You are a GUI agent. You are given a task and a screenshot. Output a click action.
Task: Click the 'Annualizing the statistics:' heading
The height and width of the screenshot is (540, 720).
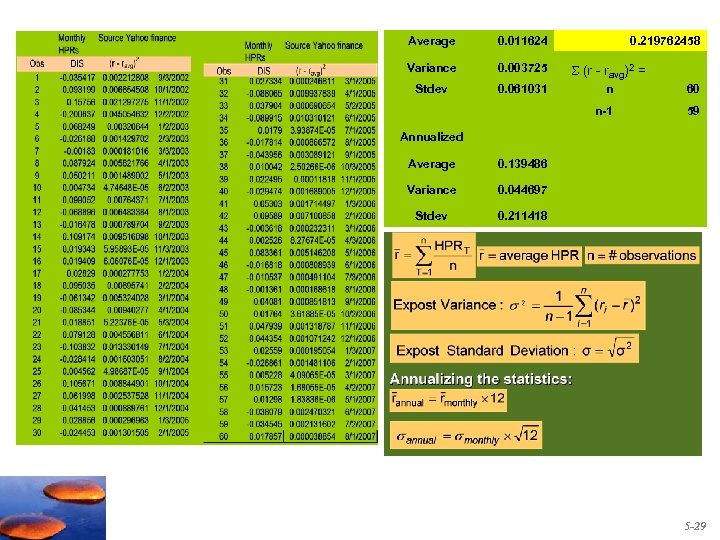click(x=481, y=379)
